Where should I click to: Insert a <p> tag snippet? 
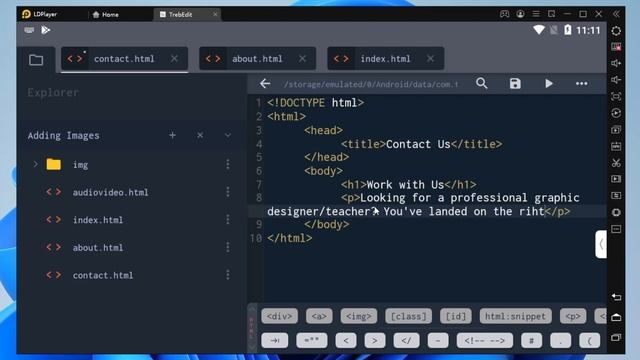pyautogui.click(x=573, y=316)
